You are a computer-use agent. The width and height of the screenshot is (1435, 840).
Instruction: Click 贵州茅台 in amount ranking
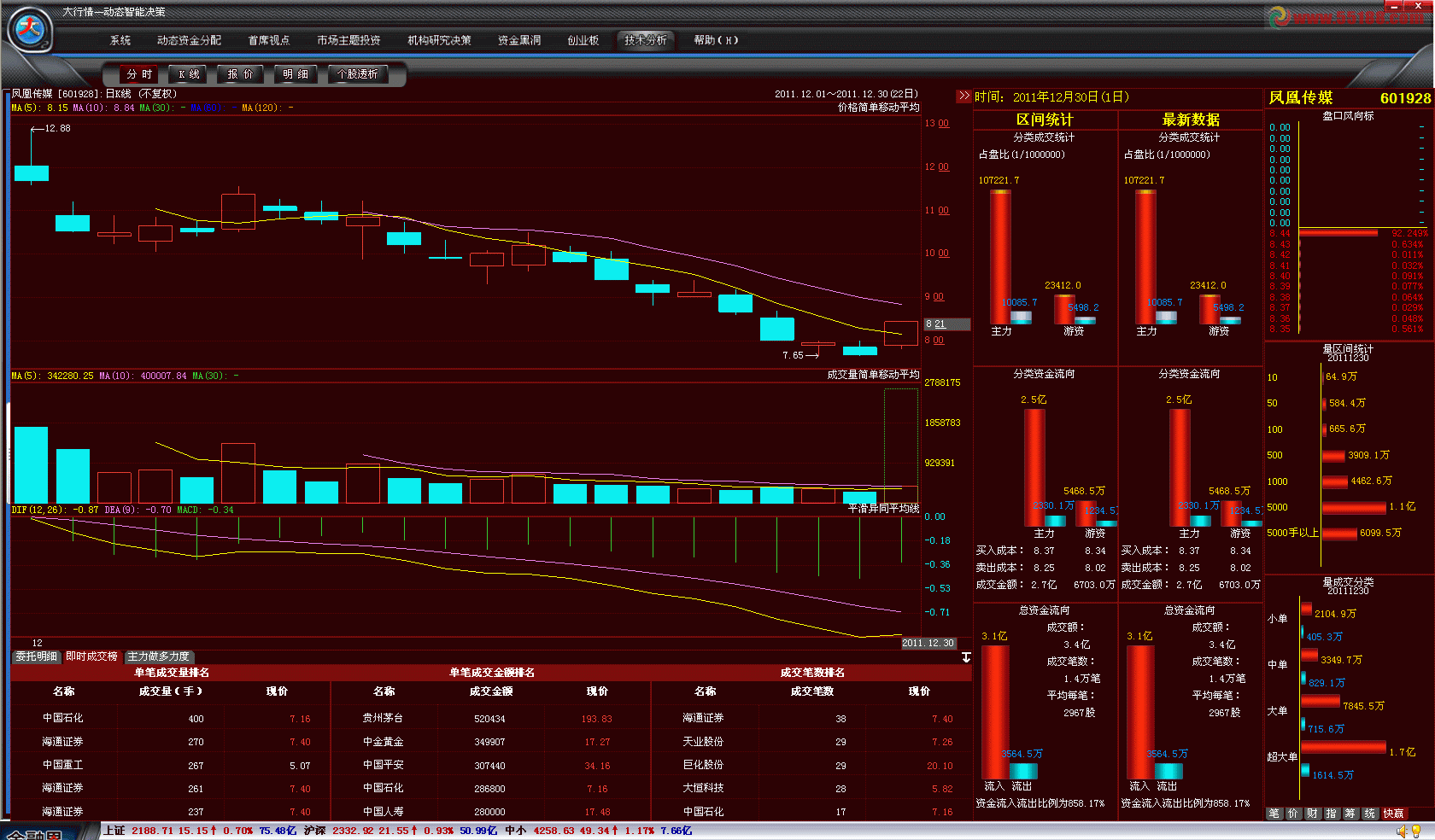(383, 719)
